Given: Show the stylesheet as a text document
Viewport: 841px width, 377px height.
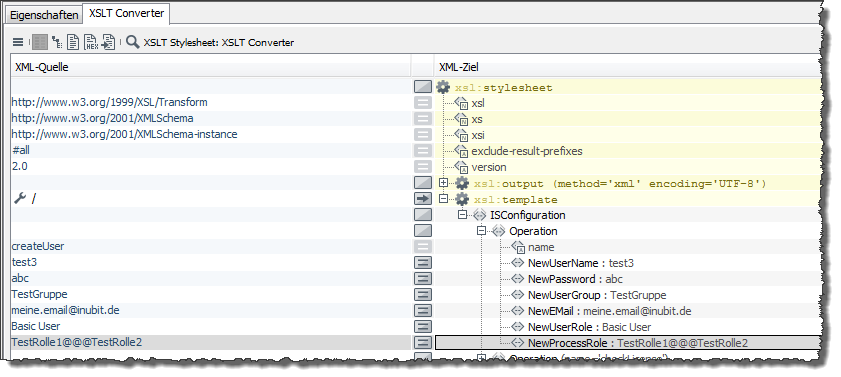Looking at the screenshot, I should click(73, 42).
